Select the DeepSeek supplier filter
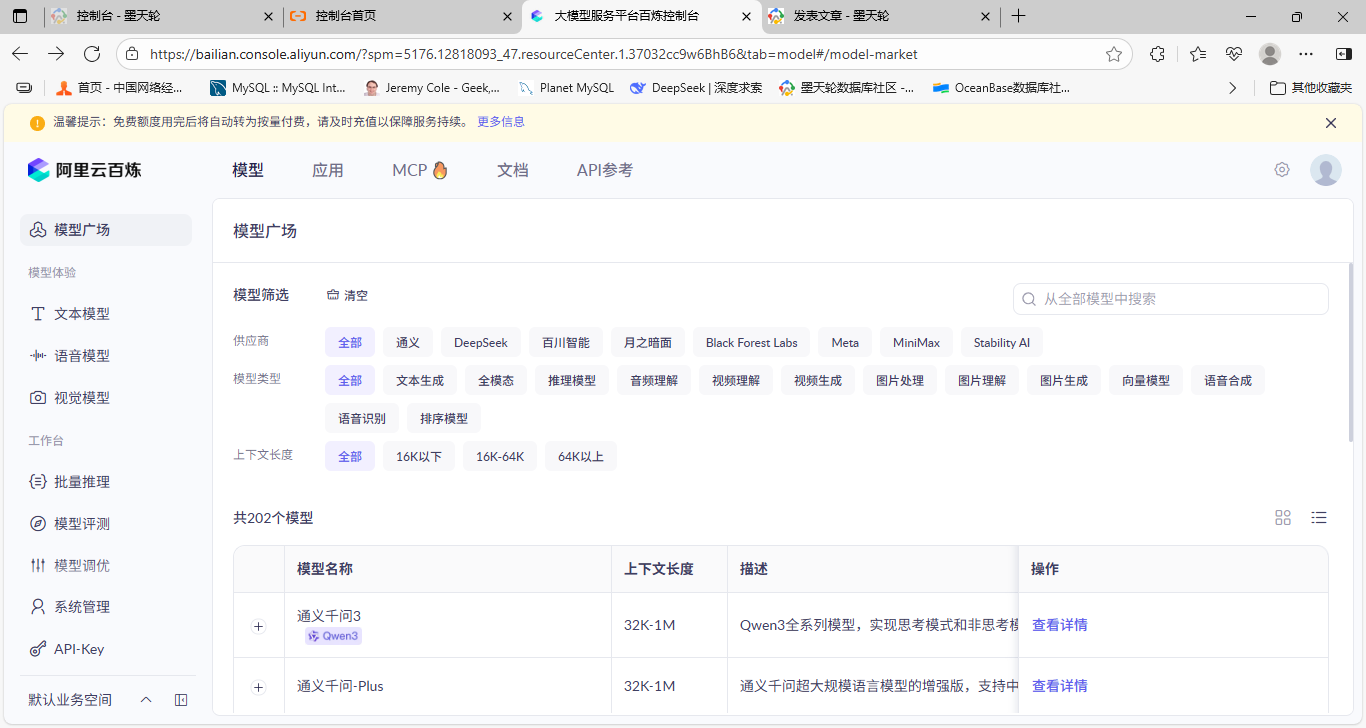1366x728 pixels. (481, 343)
